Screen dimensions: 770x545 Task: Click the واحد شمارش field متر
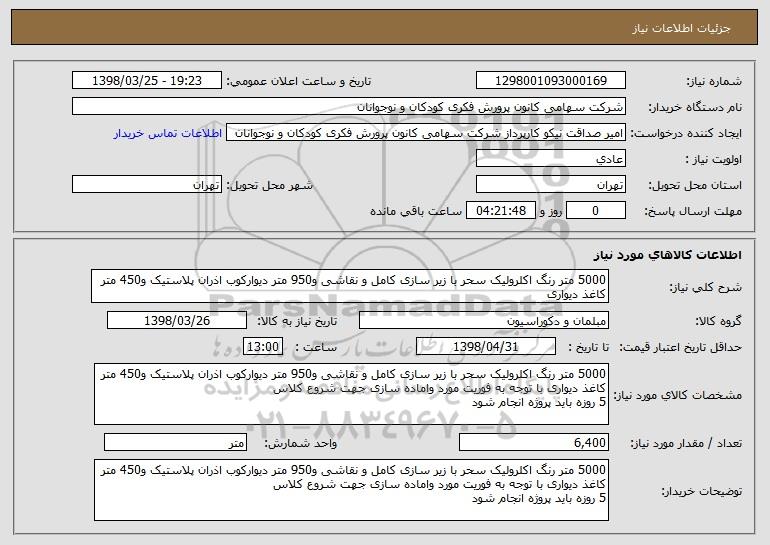click(175, 442)
